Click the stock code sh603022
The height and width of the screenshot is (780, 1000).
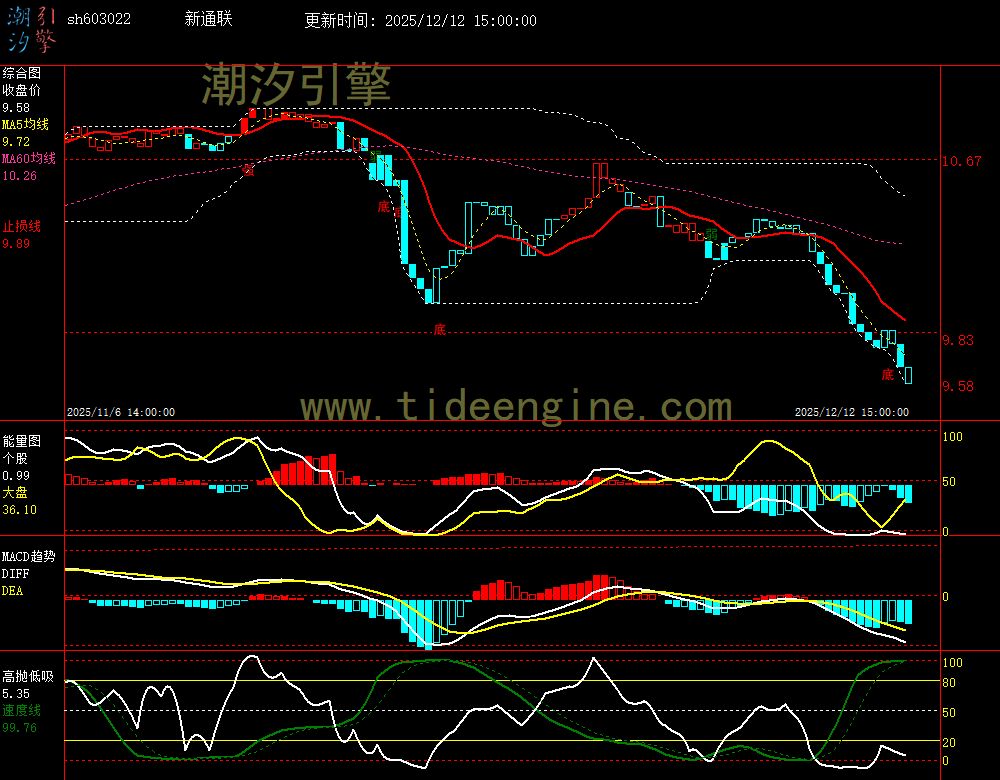[98, 19]
